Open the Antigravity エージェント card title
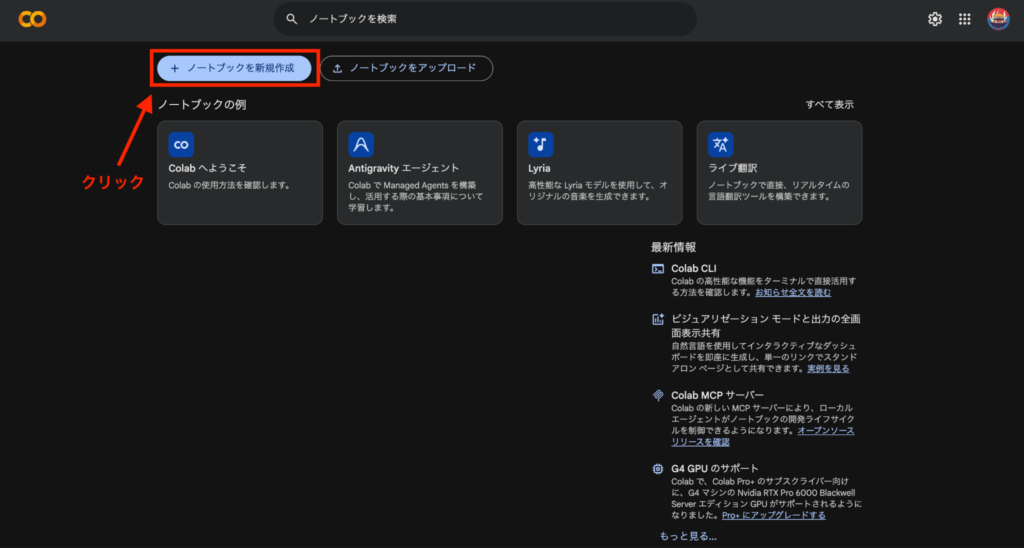1024x548 pixels. [x=404, y=169]
